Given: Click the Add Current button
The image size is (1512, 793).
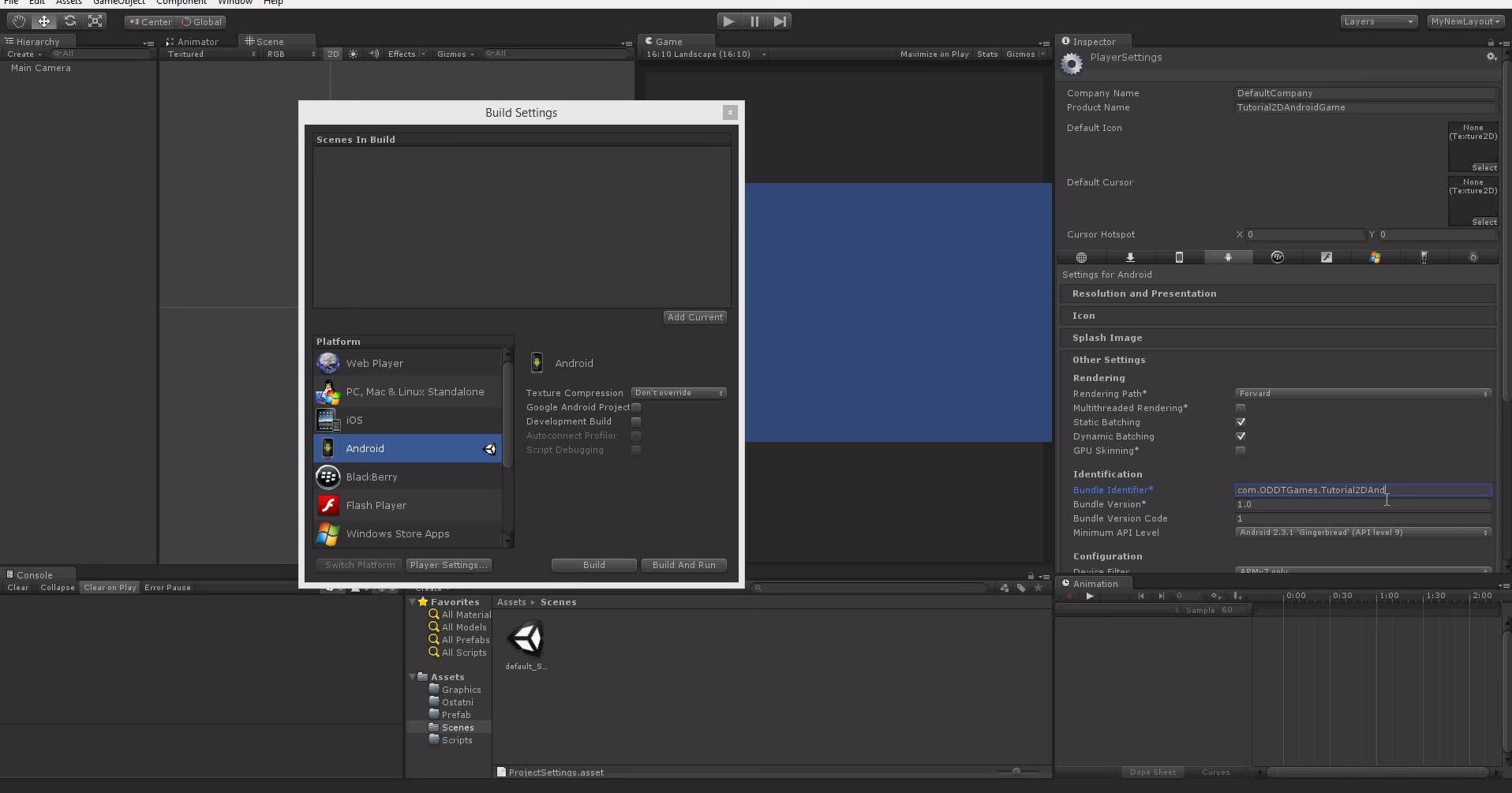Looking at the screenshot, I should click(694, 317).
